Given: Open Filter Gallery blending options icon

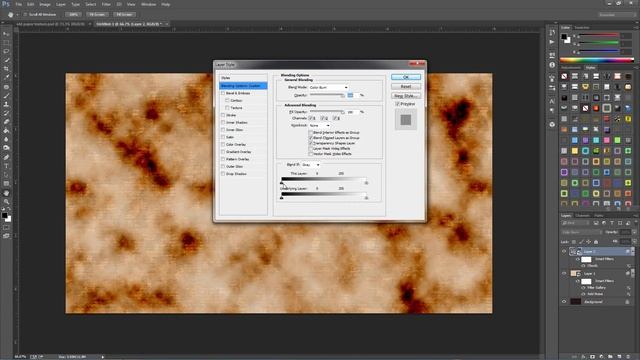Looking at the screenshot, I should click(x=629, y=288).
